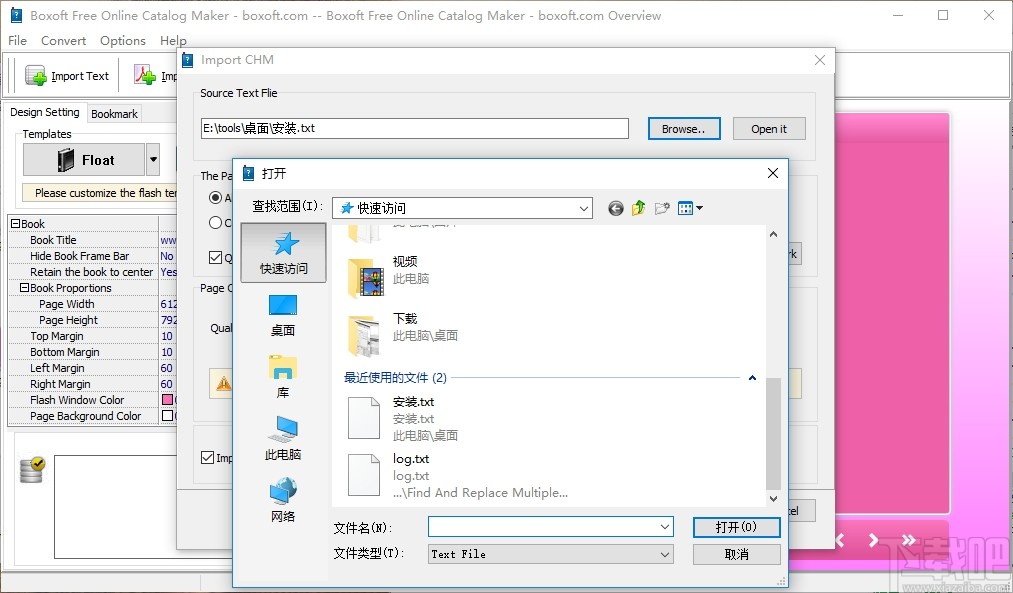Click the Up One Level folder icon
The height and width of the screenshot is (593, 1013).
pos(637,207)
